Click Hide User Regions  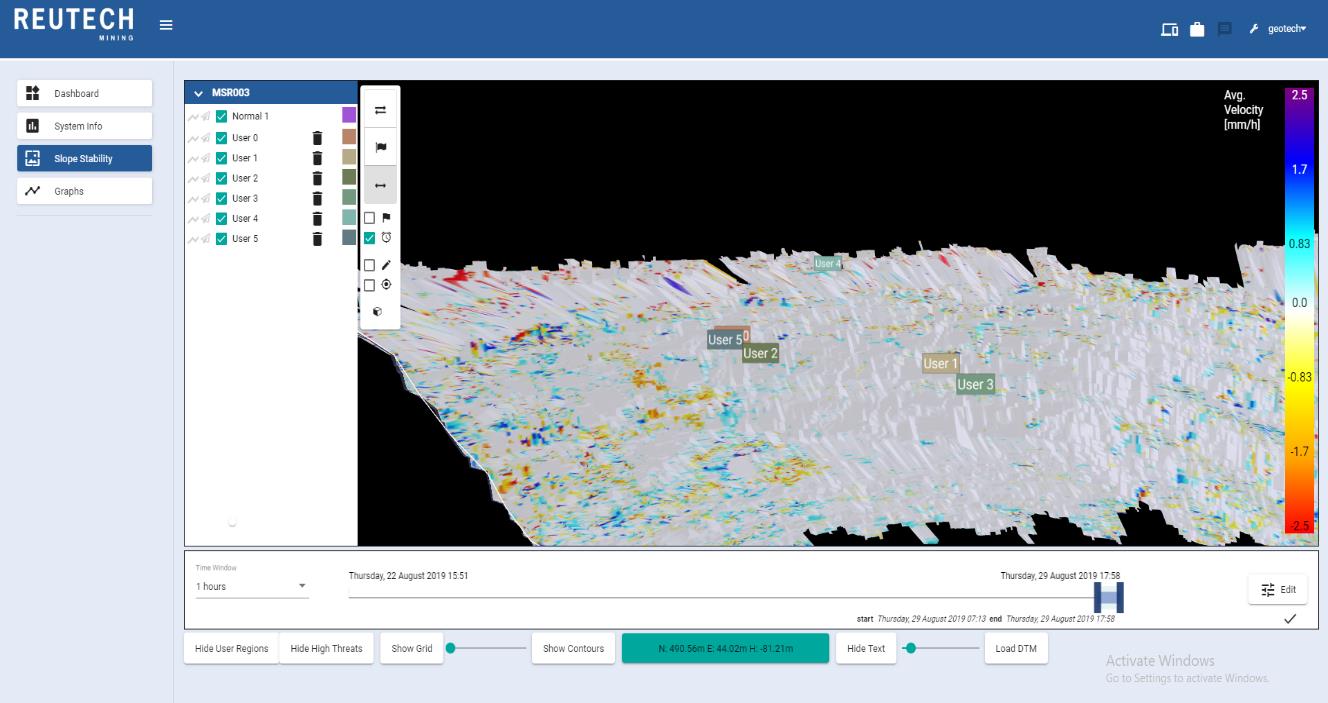232,648
